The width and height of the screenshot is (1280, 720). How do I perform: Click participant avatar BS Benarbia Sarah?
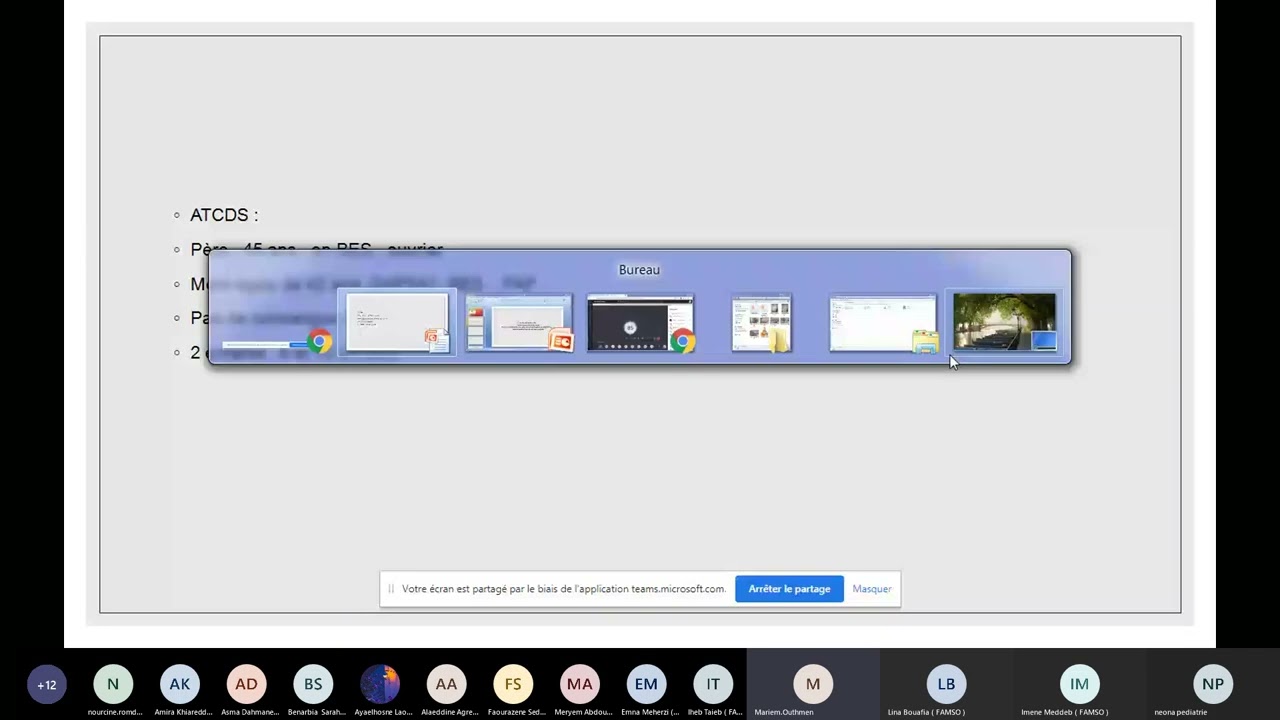click(313, 684)
